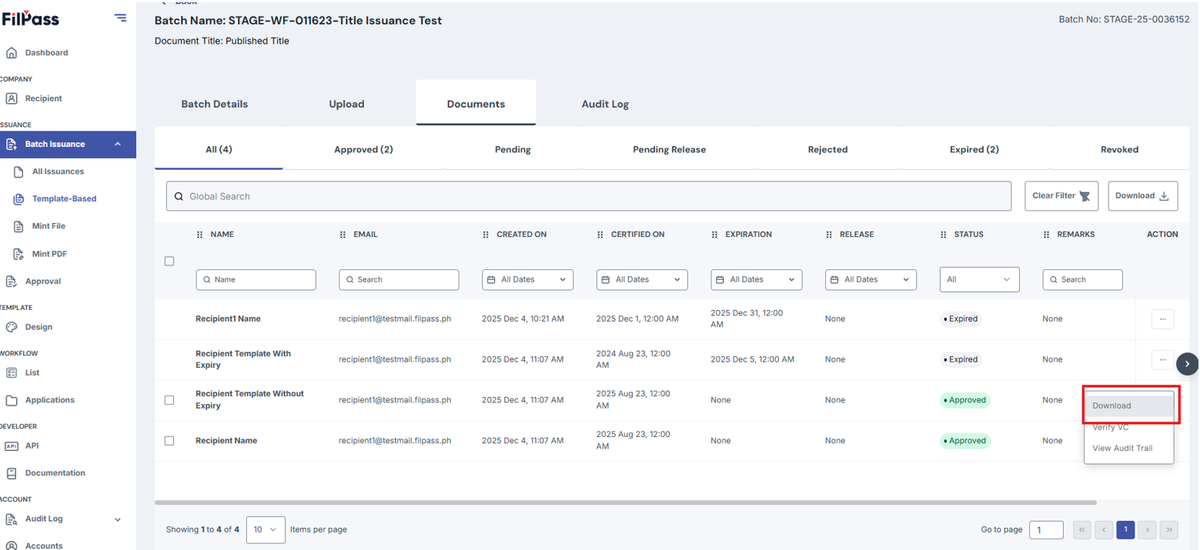Click the drag handle beside REMARKS column
Viewport: 1200px width, 550px height.
[x=1046, y=234]
